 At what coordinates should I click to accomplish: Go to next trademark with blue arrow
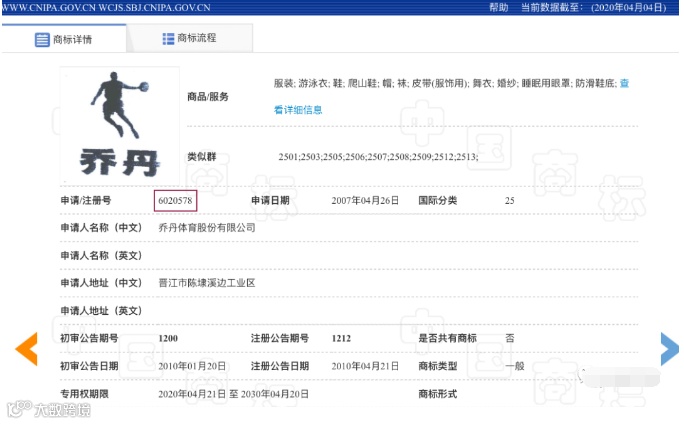(x=670, y=348)
